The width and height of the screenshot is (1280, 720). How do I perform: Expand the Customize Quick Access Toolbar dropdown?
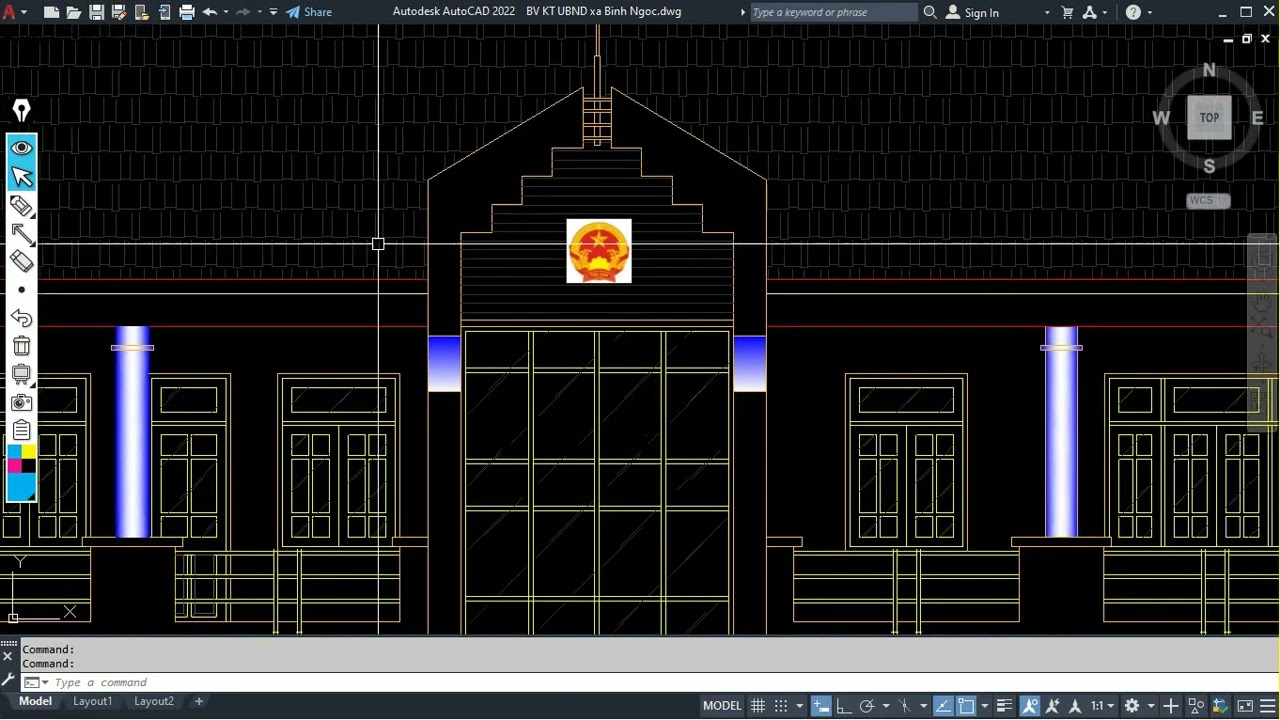tap(273, 12)
